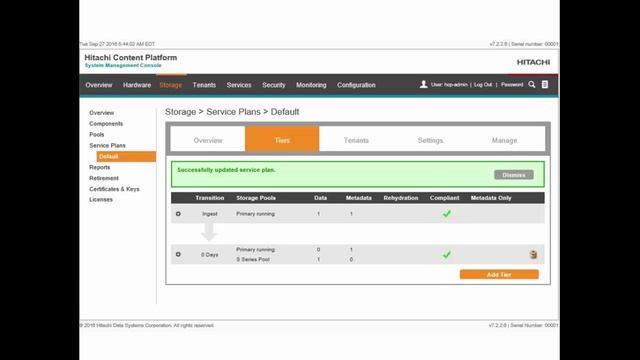This screenshot has width=640, height=360.
Task: Click the Log Out link
Action: 483,84
